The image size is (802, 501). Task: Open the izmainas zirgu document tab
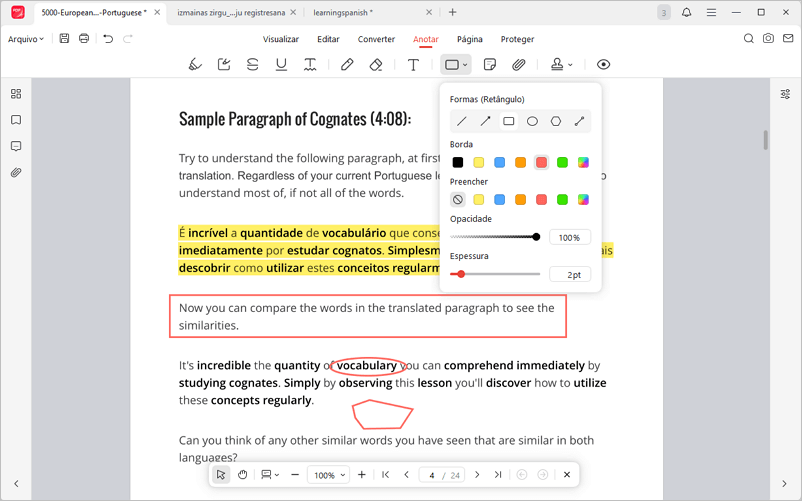231,12
